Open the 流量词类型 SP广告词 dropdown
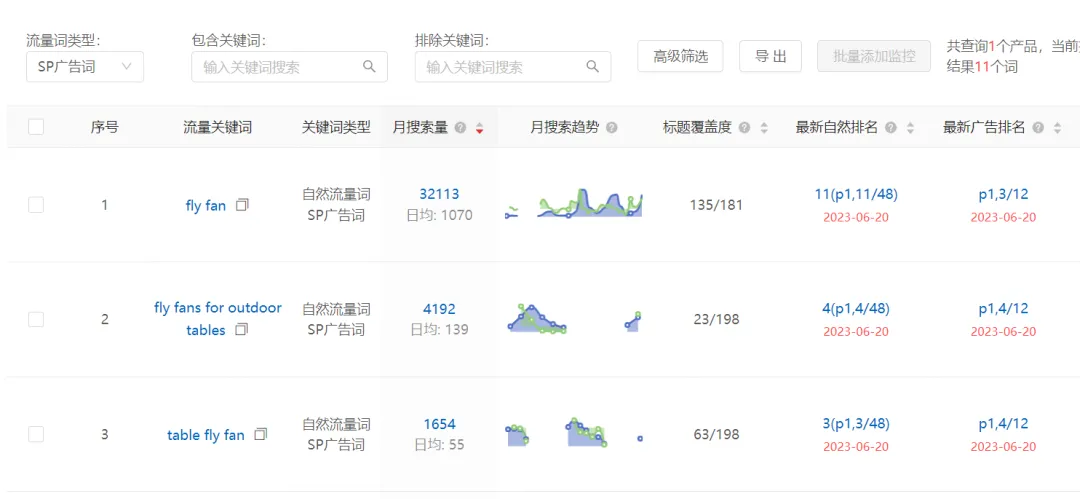 [85, 67]
